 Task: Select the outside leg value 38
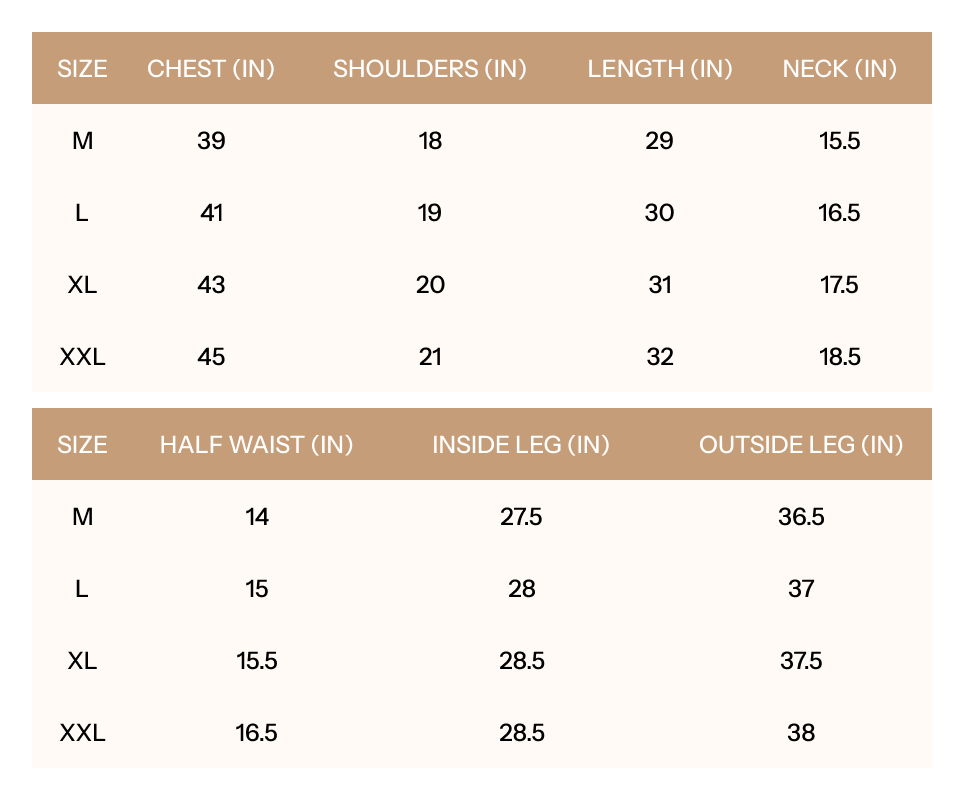[801, 733]
